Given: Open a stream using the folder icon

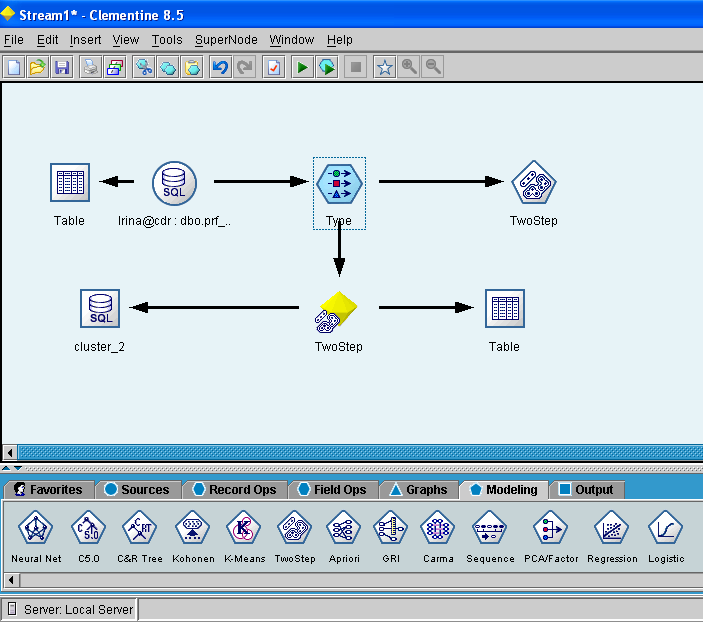Looking at the screenshot, I should [38, 67].
